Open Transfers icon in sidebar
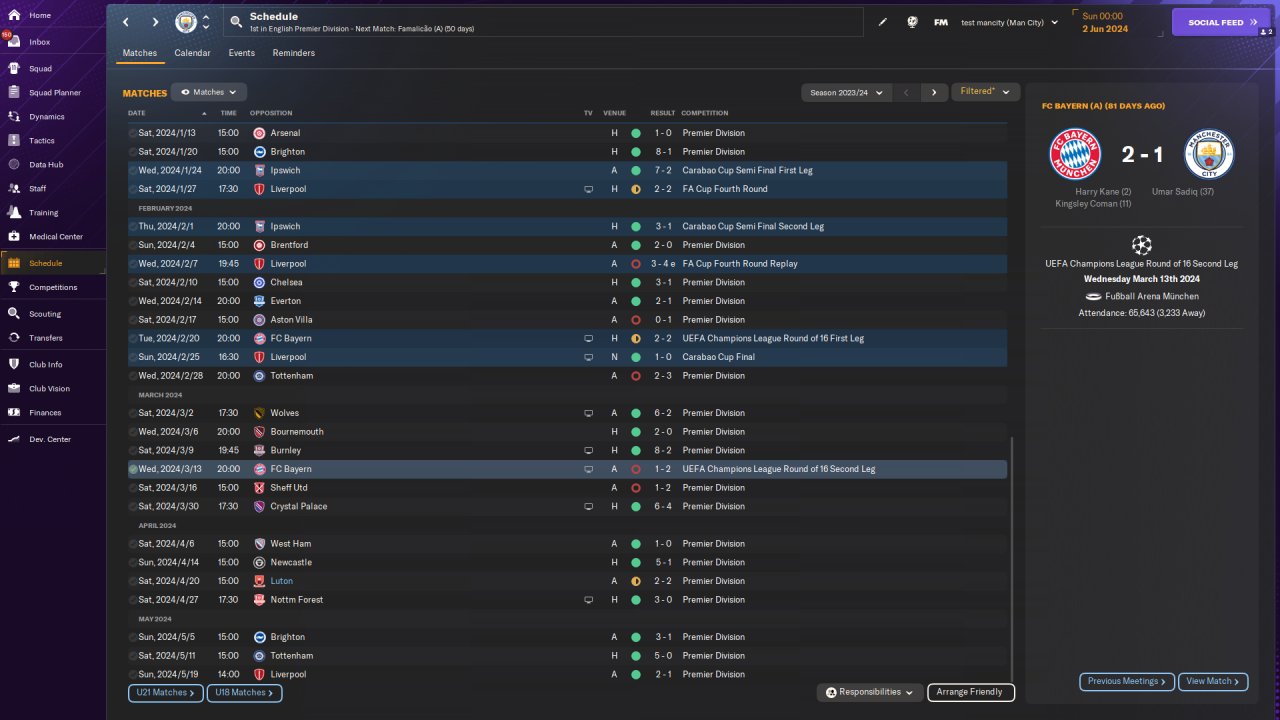The height and width of the screenshot is (720, 1280). [x=14, y=338]
